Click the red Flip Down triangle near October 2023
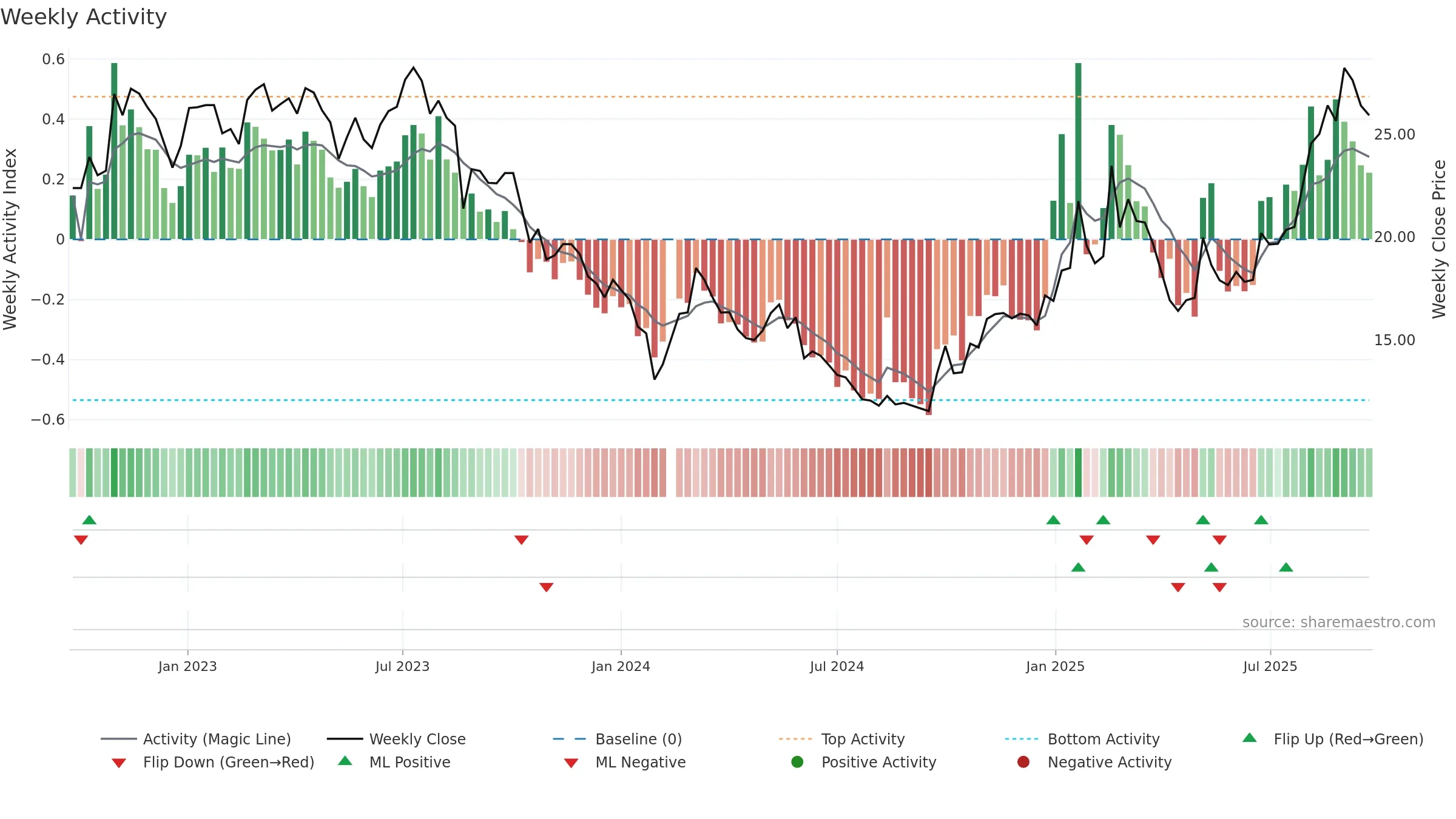The width and height of the screenshot is (1456, 819). (521, 540)
